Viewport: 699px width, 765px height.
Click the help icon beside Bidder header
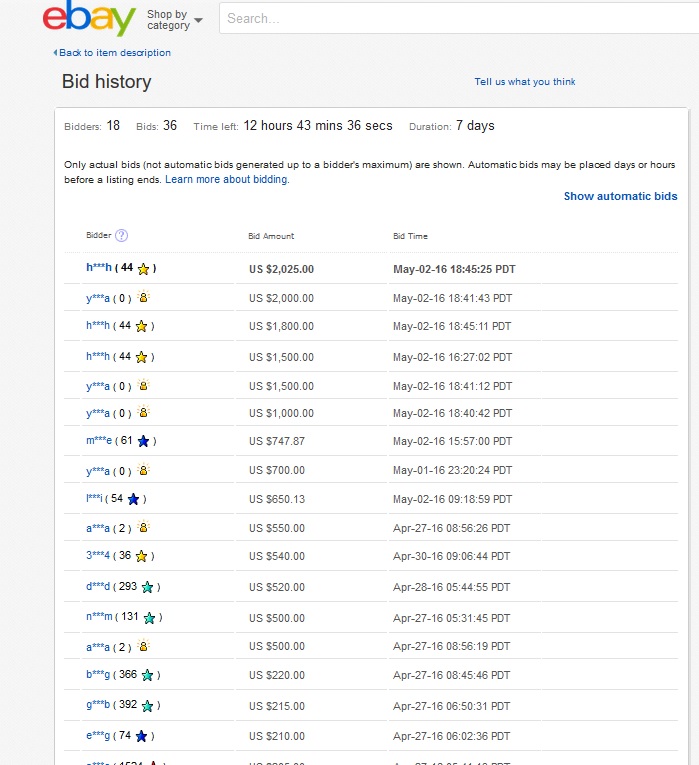122,236
